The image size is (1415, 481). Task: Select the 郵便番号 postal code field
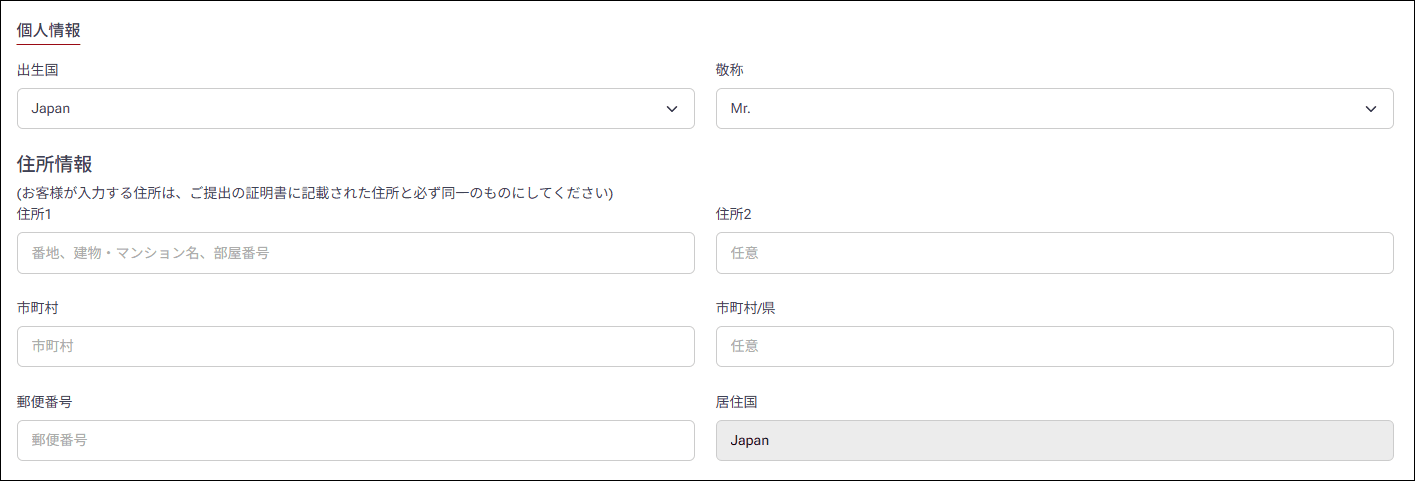tap(356, 440)
